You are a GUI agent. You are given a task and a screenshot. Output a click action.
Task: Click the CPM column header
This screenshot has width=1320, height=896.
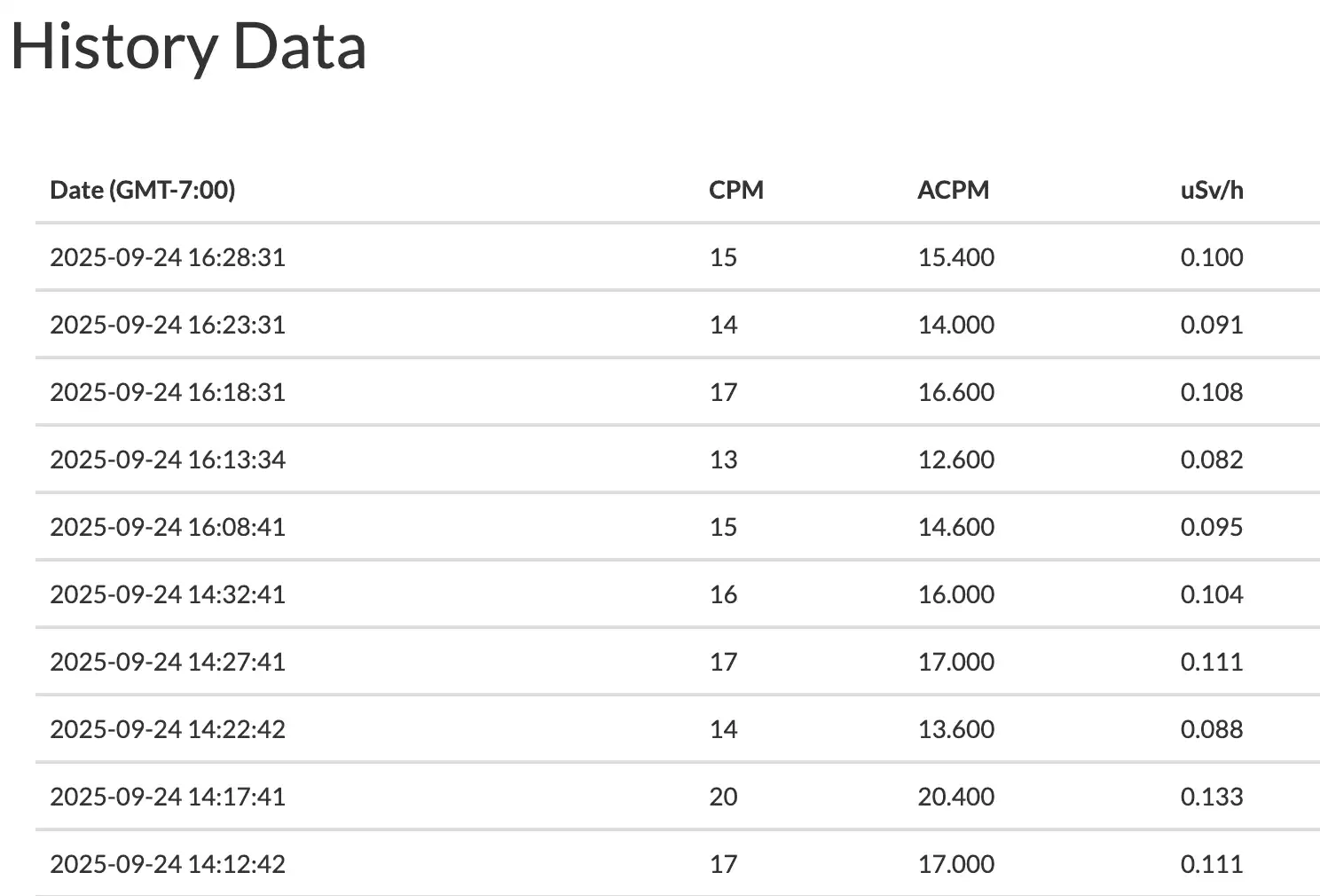[736, 190]
